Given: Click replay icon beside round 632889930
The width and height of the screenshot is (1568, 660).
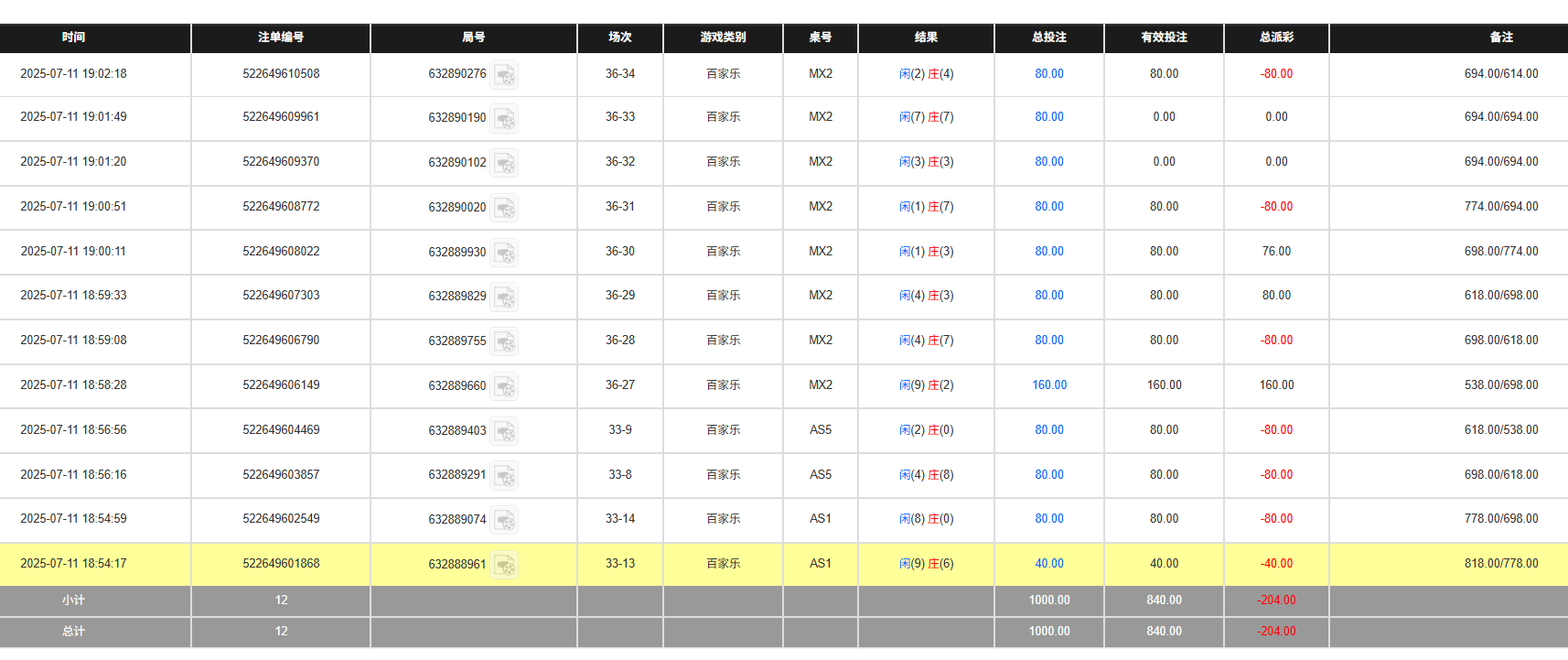Looking at the screenshot, I should (504, 253).
